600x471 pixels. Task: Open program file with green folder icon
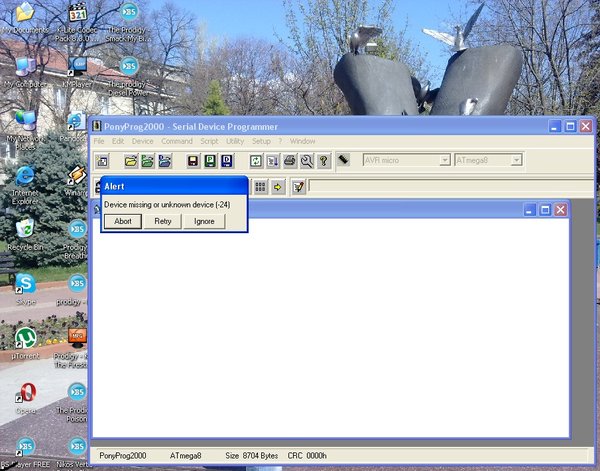click(148, 161)
